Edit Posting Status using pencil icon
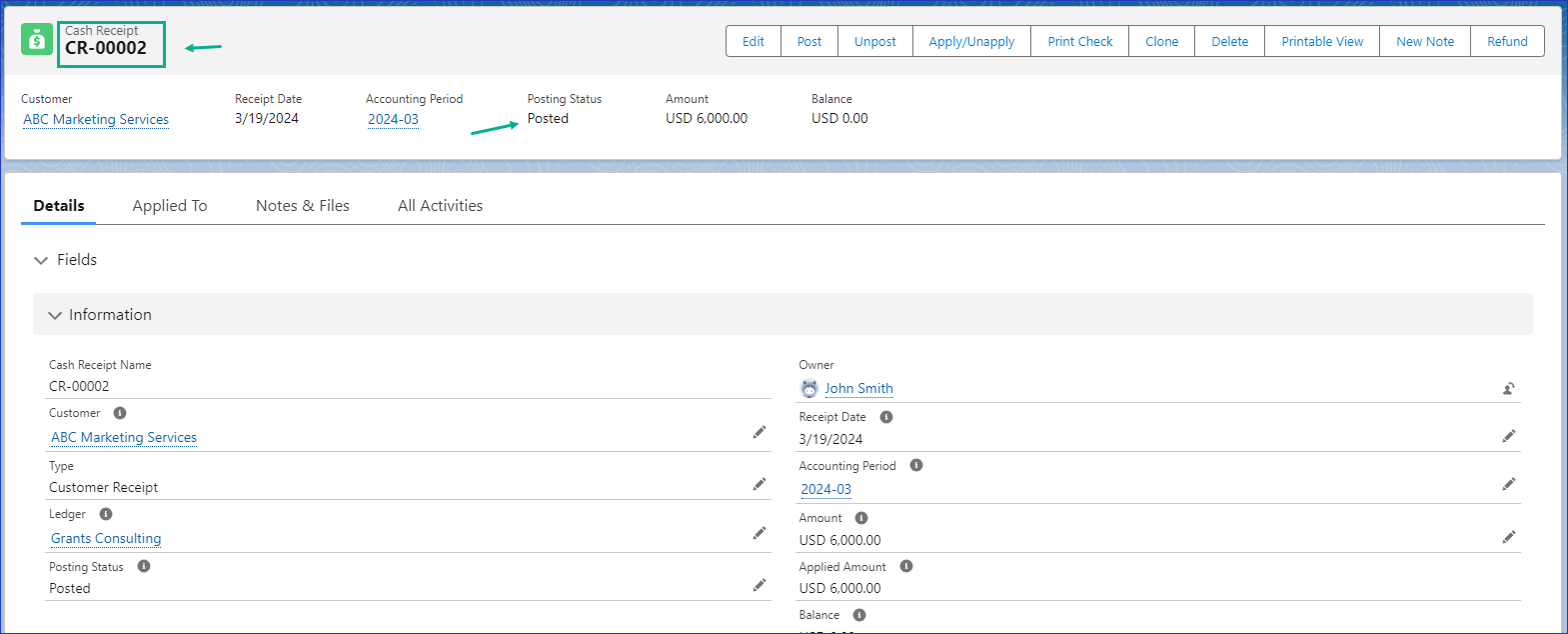 [760, 585]
